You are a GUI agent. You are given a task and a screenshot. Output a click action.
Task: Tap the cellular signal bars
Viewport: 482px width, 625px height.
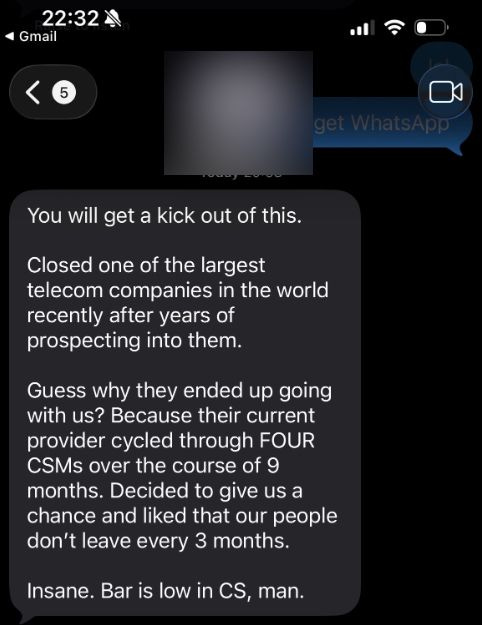[x=362, y=28]
